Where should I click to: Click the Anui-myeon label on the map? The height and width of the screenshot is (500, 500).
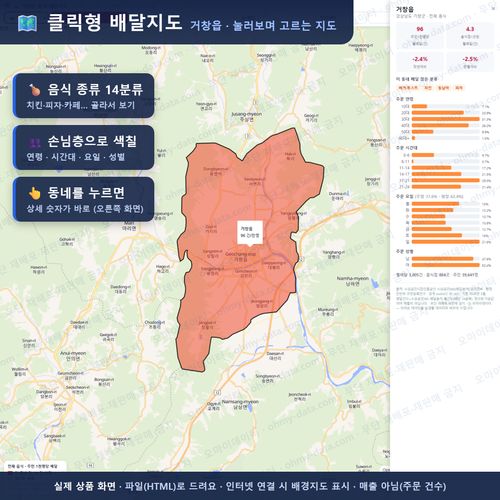[x=73, y=356]
